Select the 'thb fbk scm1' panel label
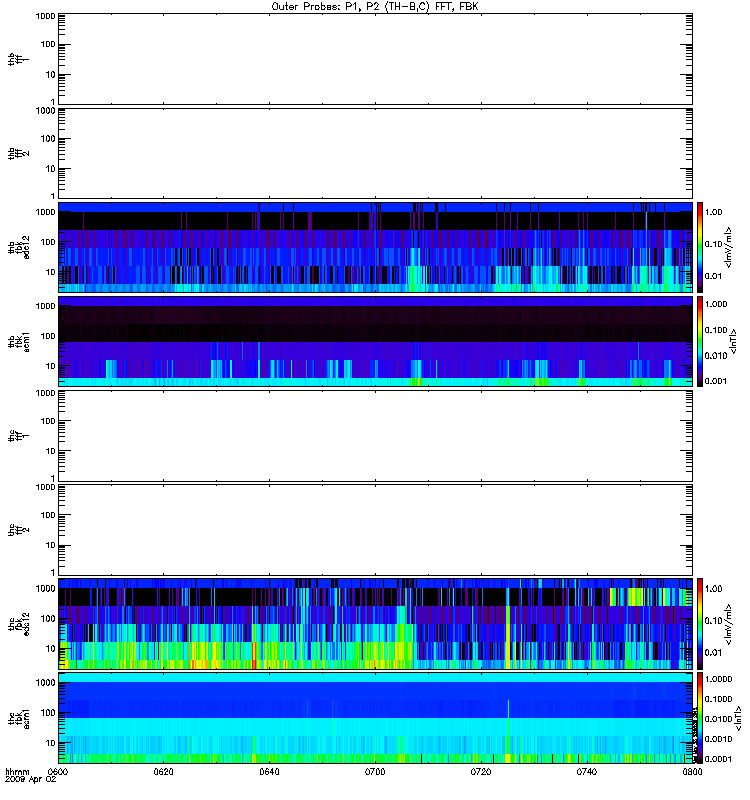The width and height of the screenshot is (750, 800). pos(18,341)
